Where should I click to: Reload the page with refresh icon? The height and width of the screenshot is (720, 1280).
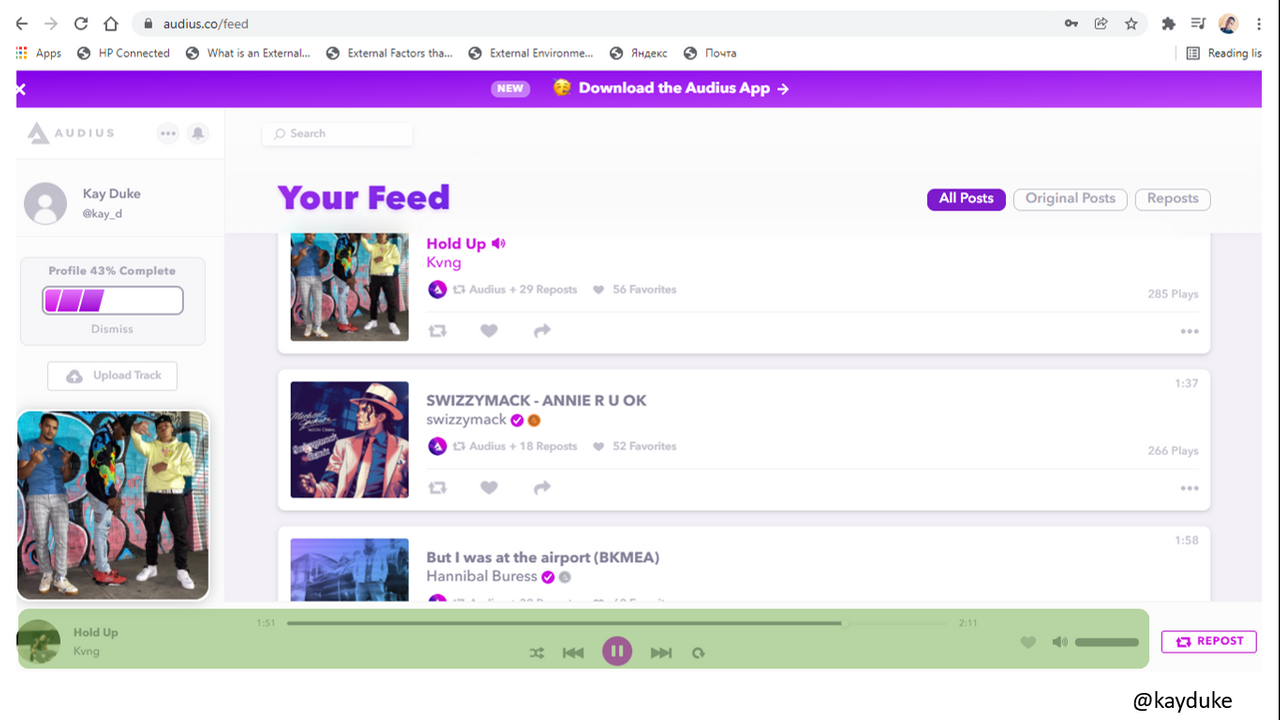81,23
